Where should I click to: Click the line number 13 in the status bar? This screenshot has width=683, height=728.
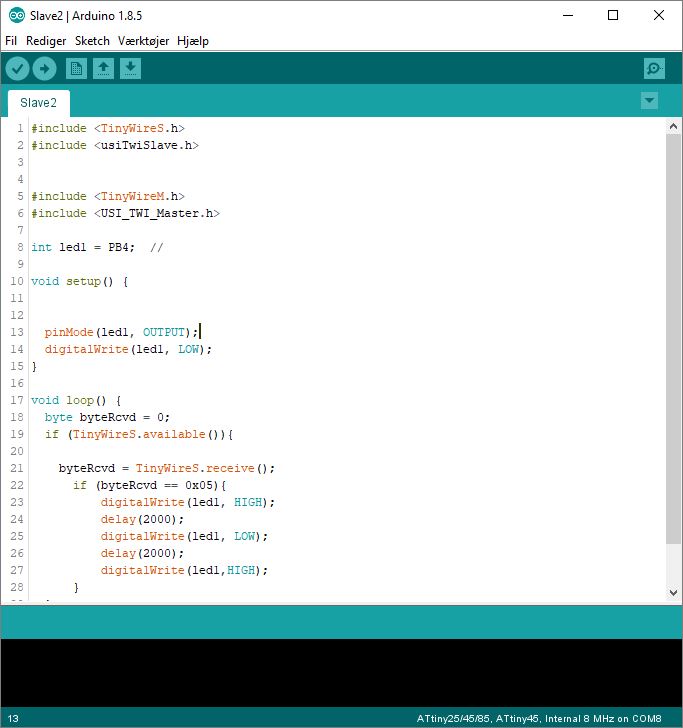13,719
